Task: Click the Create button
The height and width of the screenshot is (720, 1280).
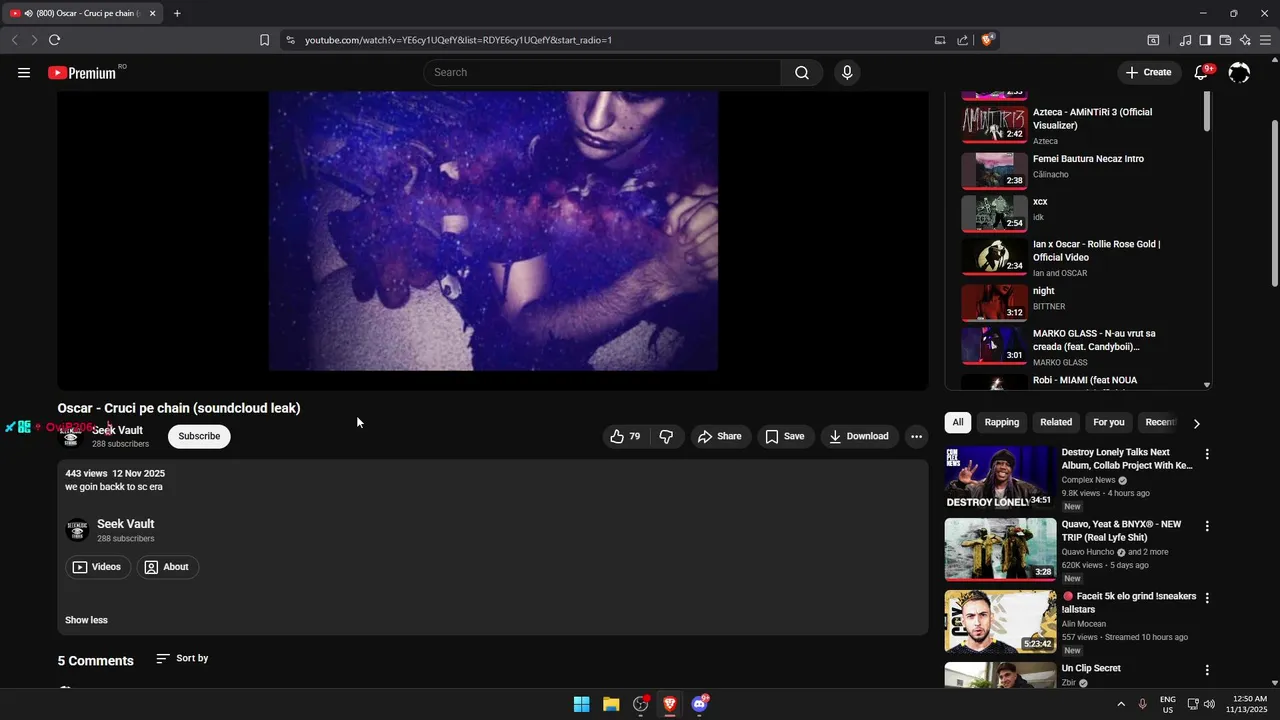Action: coord(1148,72)
